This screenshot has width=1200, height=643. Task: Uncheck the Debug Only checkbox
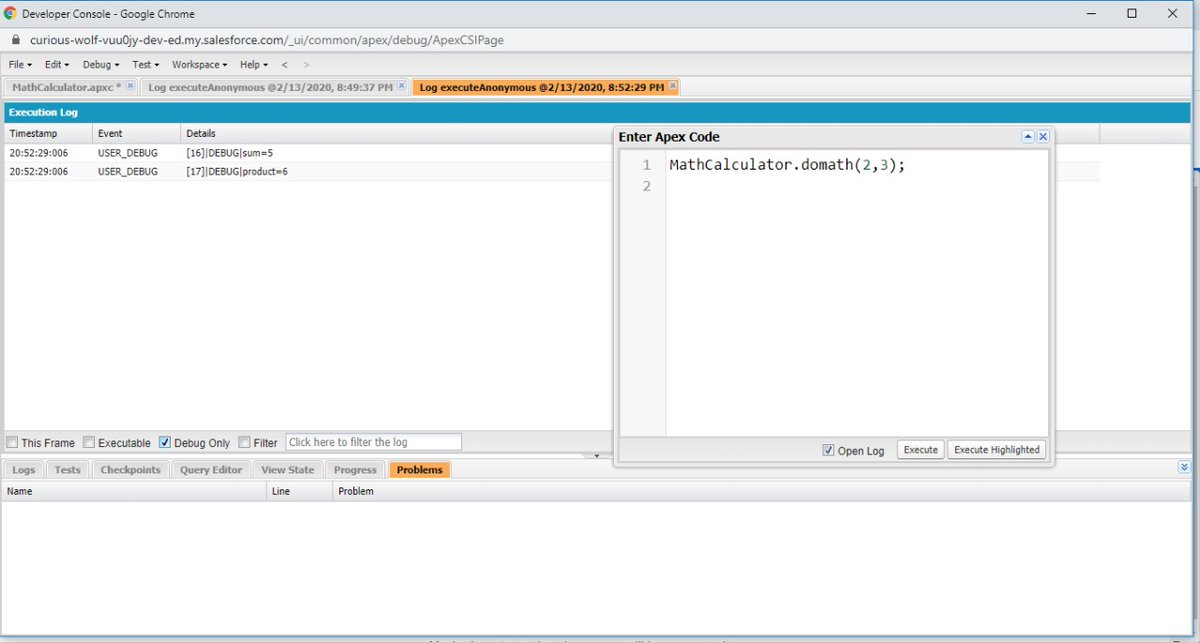coord(165,442)
